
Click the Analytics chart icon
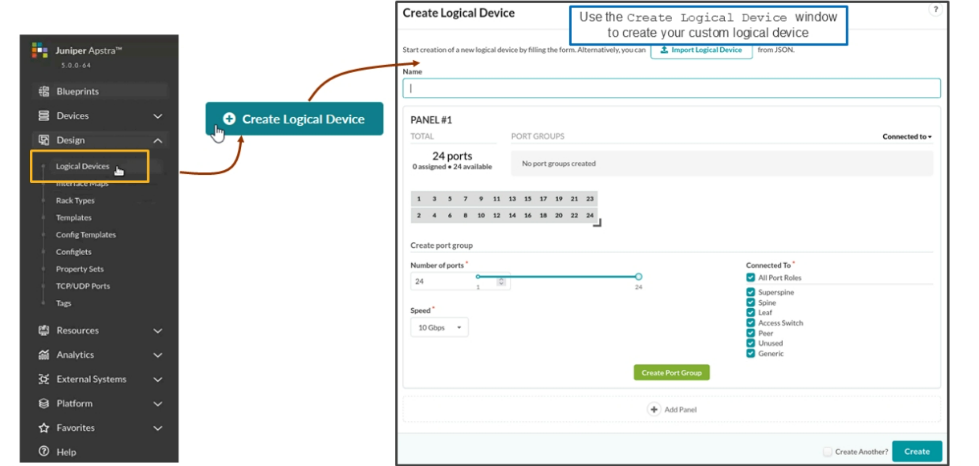point(44,355)
